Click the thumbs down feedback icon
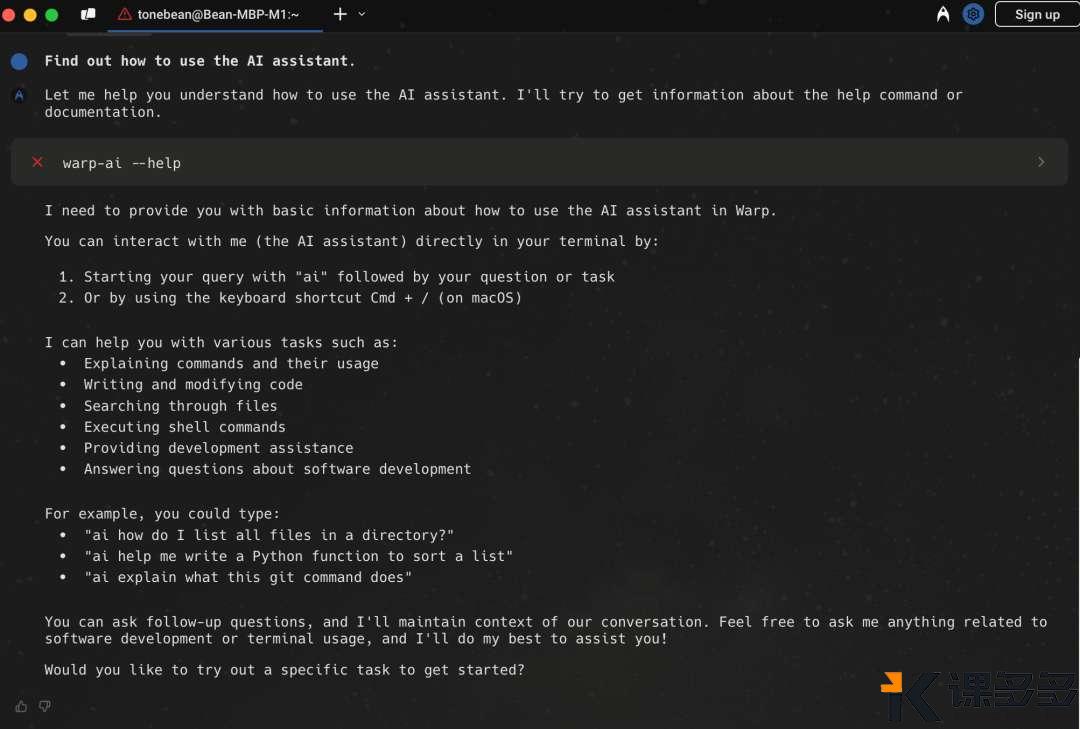This screenshot has height=729, width=1080. coord(45,706)
